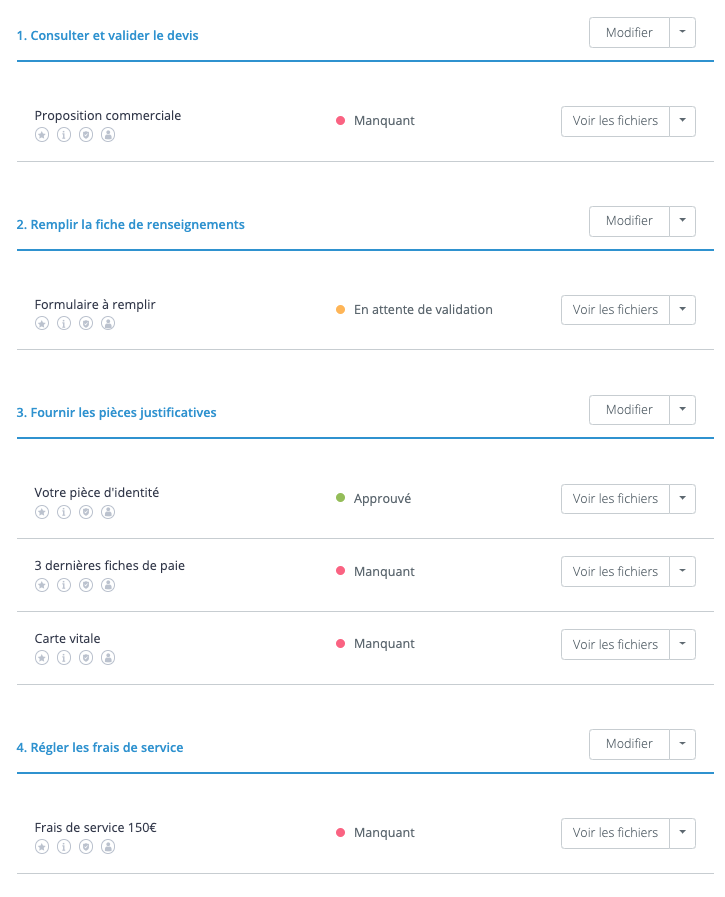Click star icon under Proposition commerciale
This screenshot has width=725, height=897.
click(x=42, y=135)
